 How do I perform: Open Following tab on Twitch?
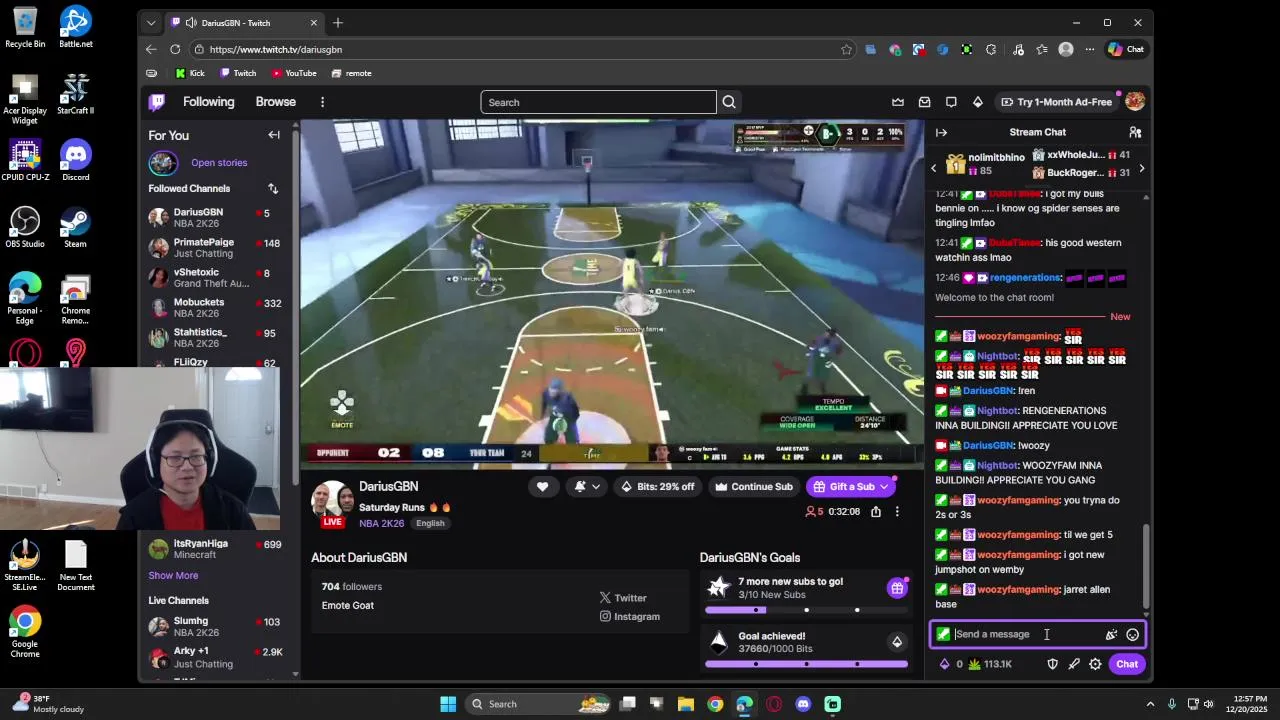[208, 102]
